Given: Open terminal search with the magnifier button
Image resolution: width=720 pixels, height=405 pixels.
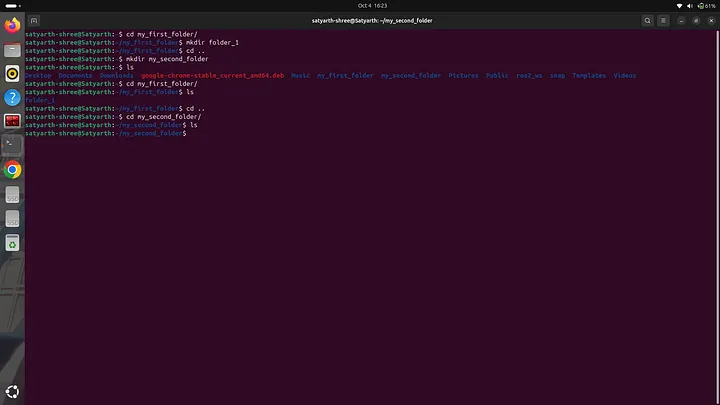Looking at the screenshot, I should click(x=647, y=21).
